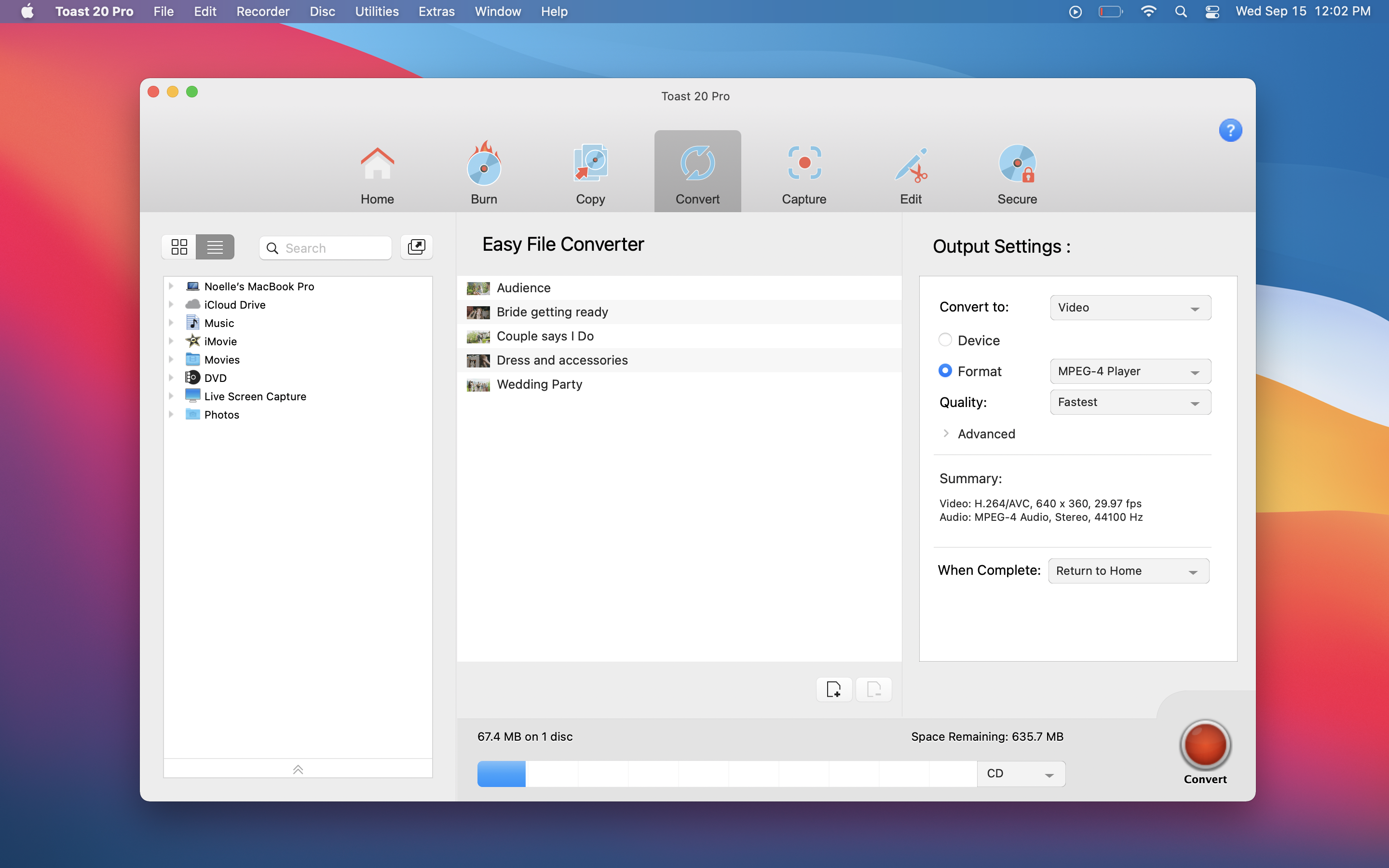
Task: Select the Bride getting ready thumbnail
Action: (478, 312)
